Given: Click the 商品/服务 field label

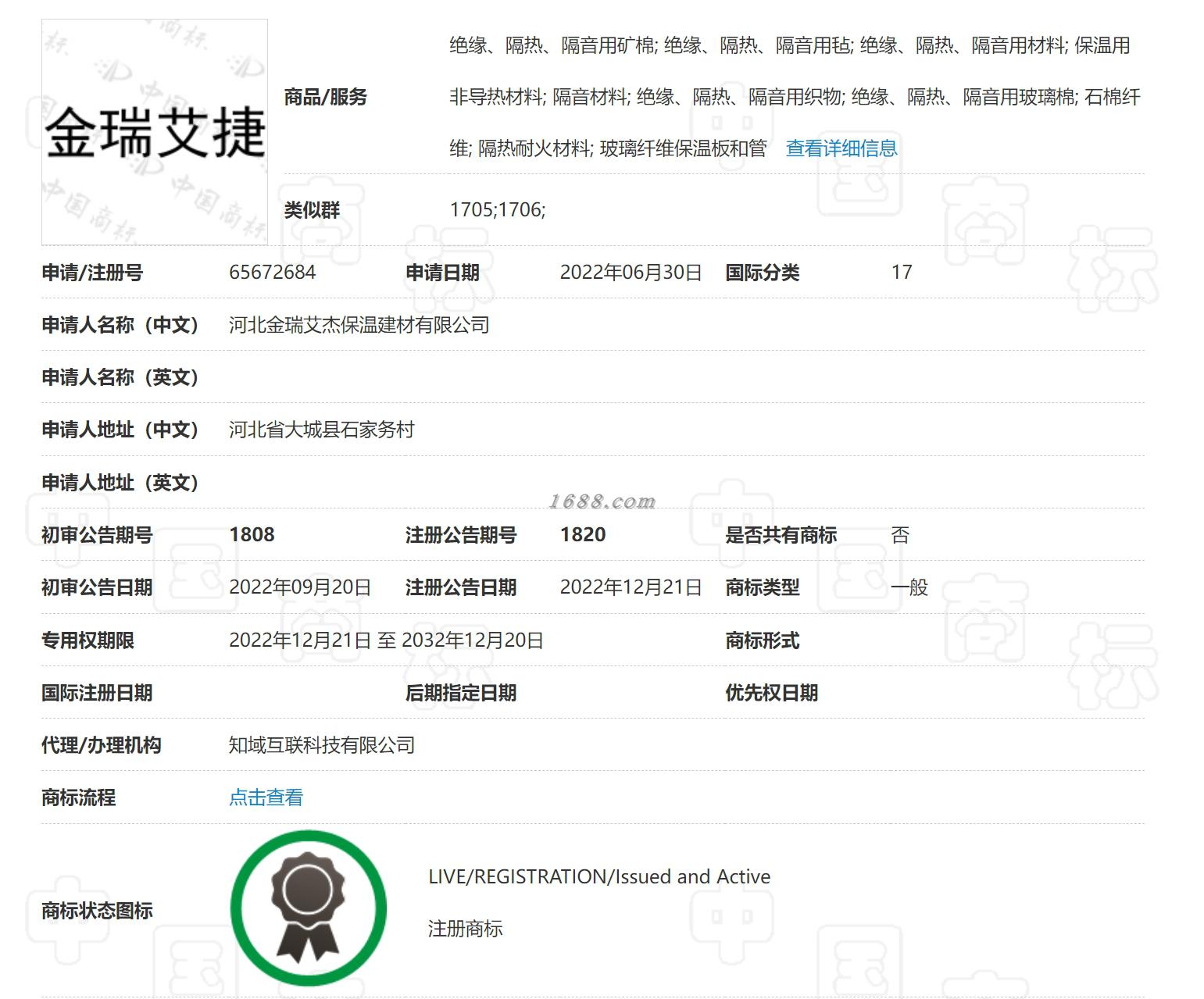Looking at the screenshot, I should [326, 97].
